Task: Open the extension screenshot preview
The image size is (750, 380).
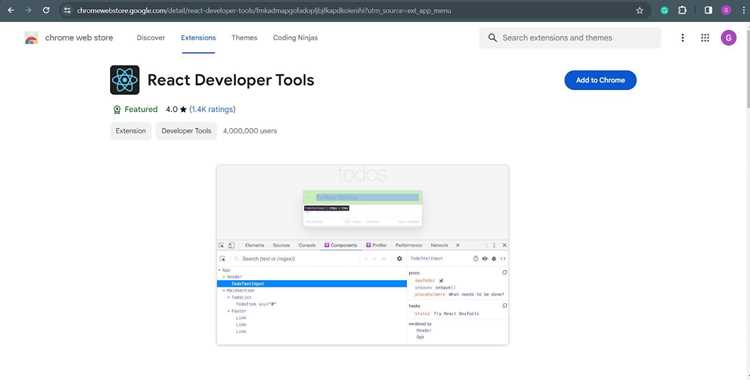Action: (x=363, y=255)
